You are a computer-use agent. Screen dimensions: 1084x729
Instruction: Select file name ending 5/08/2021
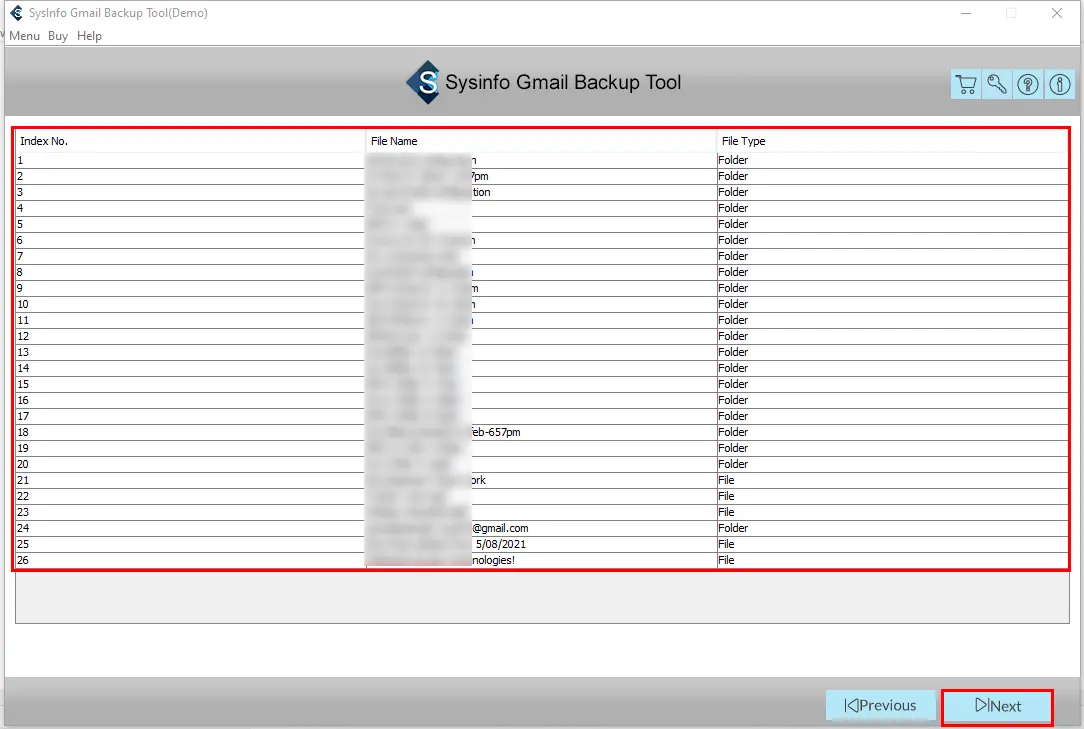tap(541, 544)
